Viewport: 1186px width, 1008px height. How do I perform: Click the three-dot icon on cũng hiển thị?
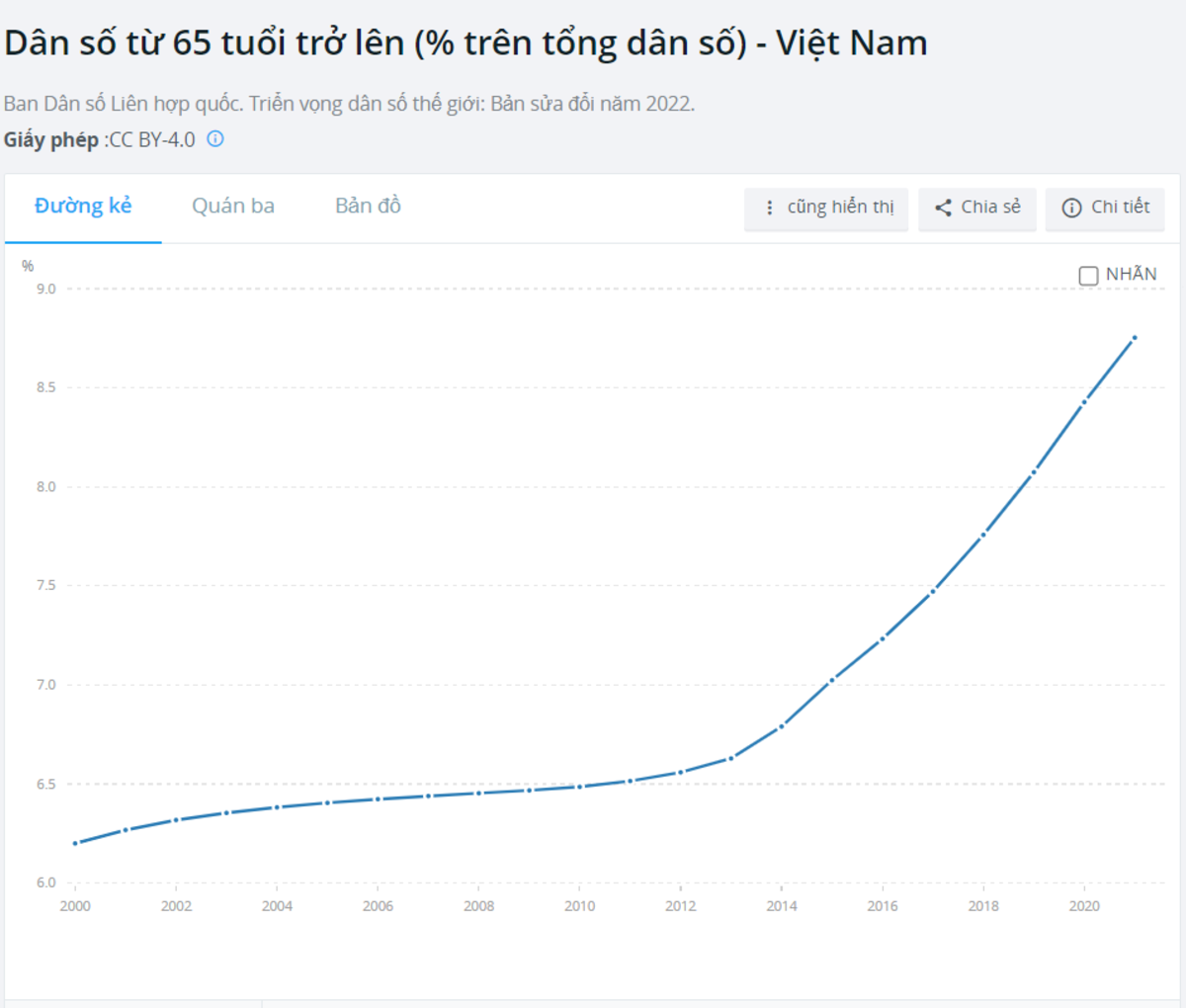coord(769,208)
